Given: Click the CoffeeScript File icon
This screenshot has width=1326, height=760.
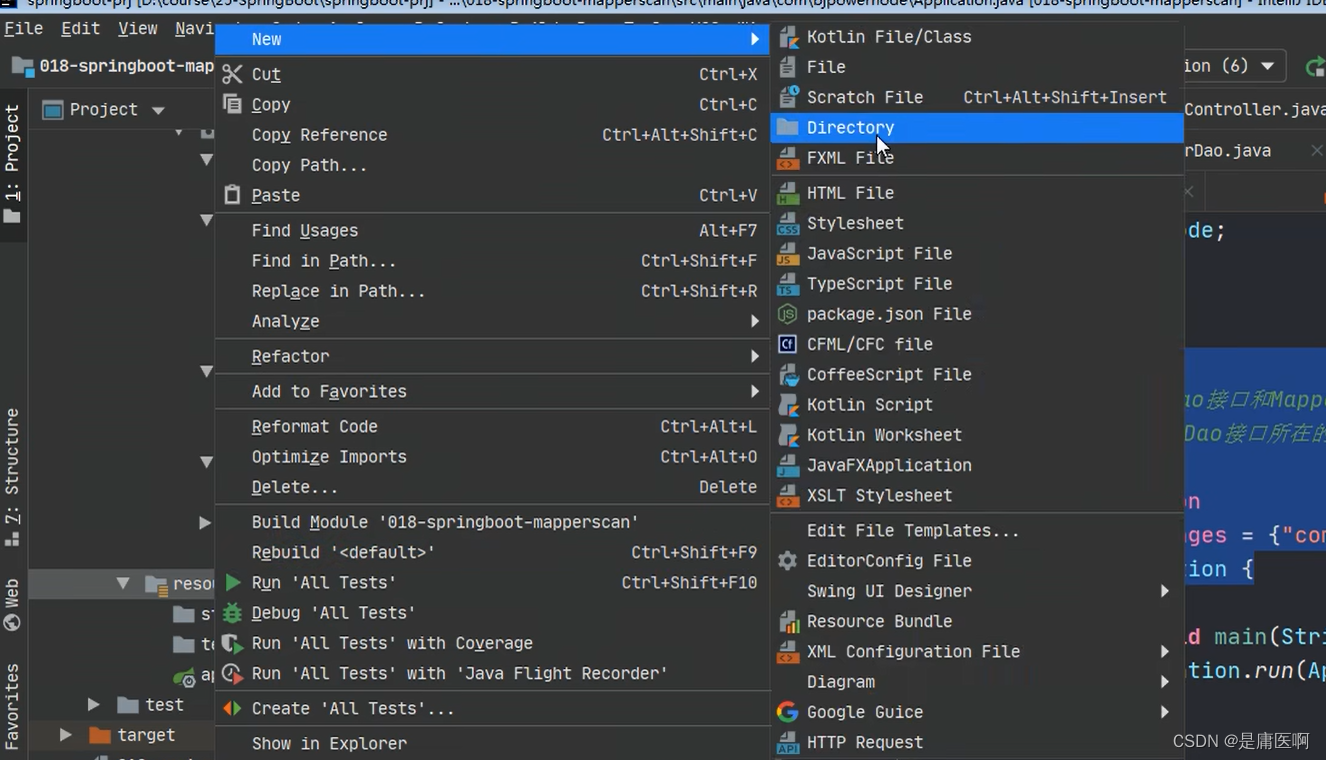Looking at the screenshot, I should (788, 374).
